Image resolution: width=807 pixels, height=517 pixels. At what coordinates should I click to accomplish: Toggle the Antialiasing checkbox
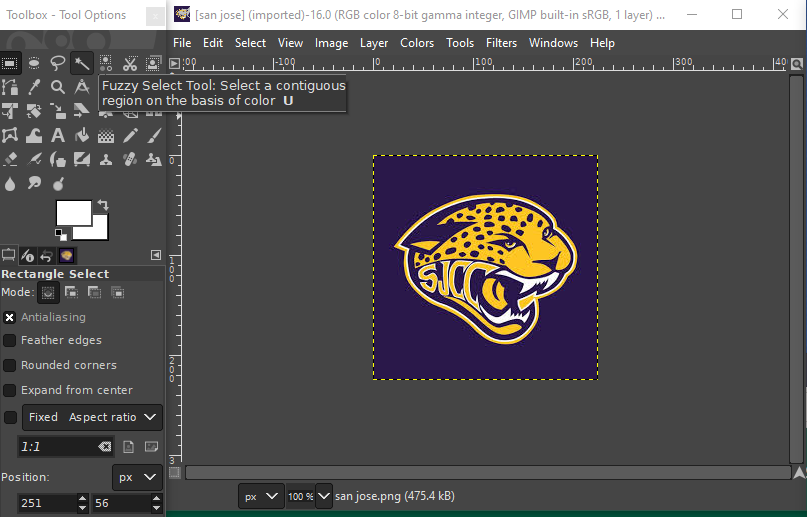[9, 317]
